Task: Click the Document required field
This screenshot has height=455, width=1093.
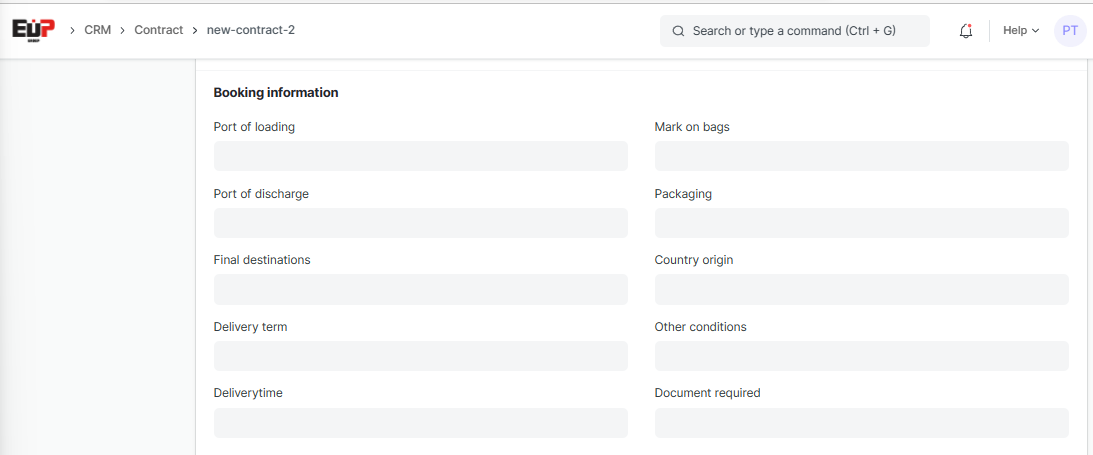Action: point(861,422)
